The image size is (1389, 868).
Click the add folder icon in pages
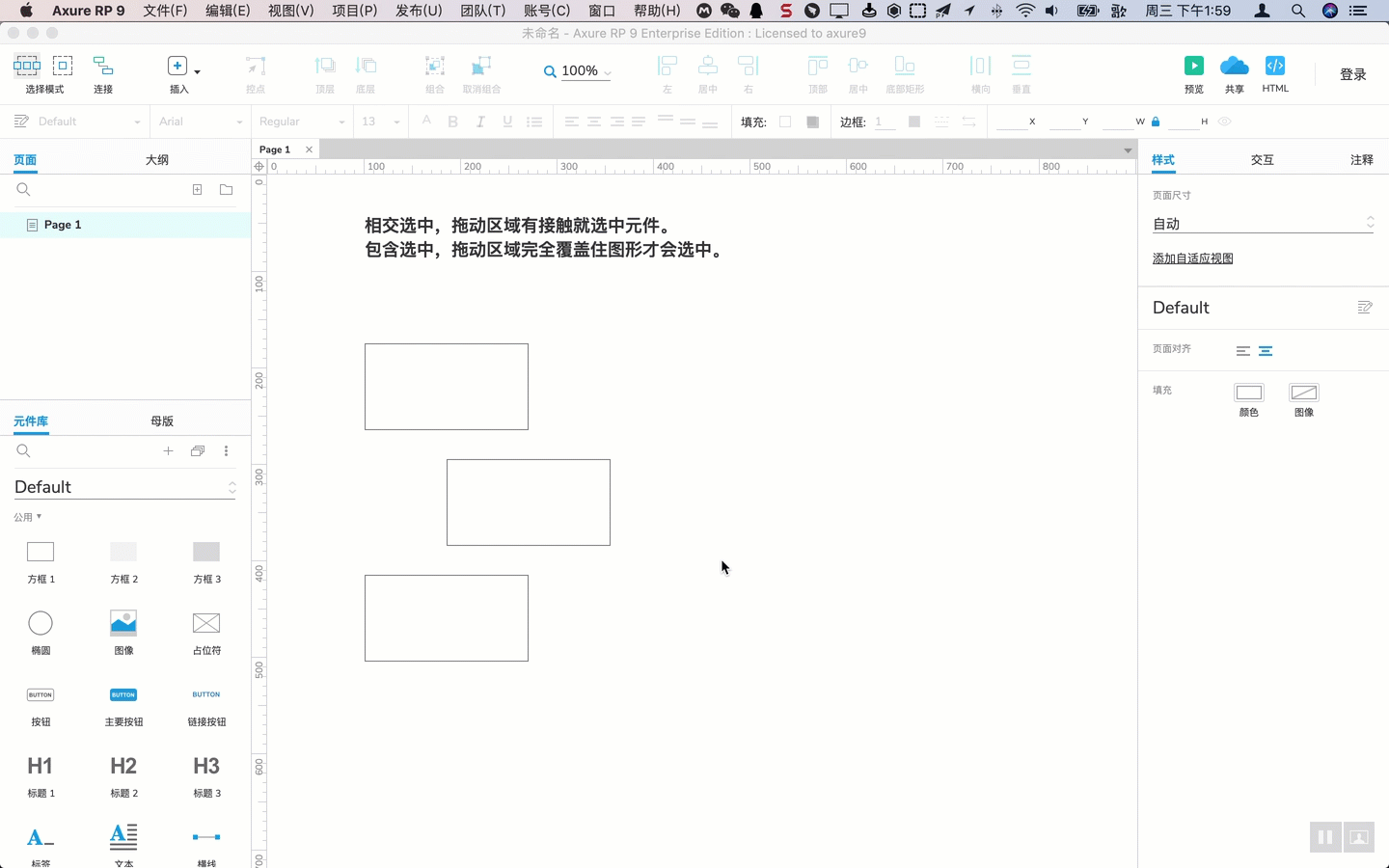click(226, 190)
